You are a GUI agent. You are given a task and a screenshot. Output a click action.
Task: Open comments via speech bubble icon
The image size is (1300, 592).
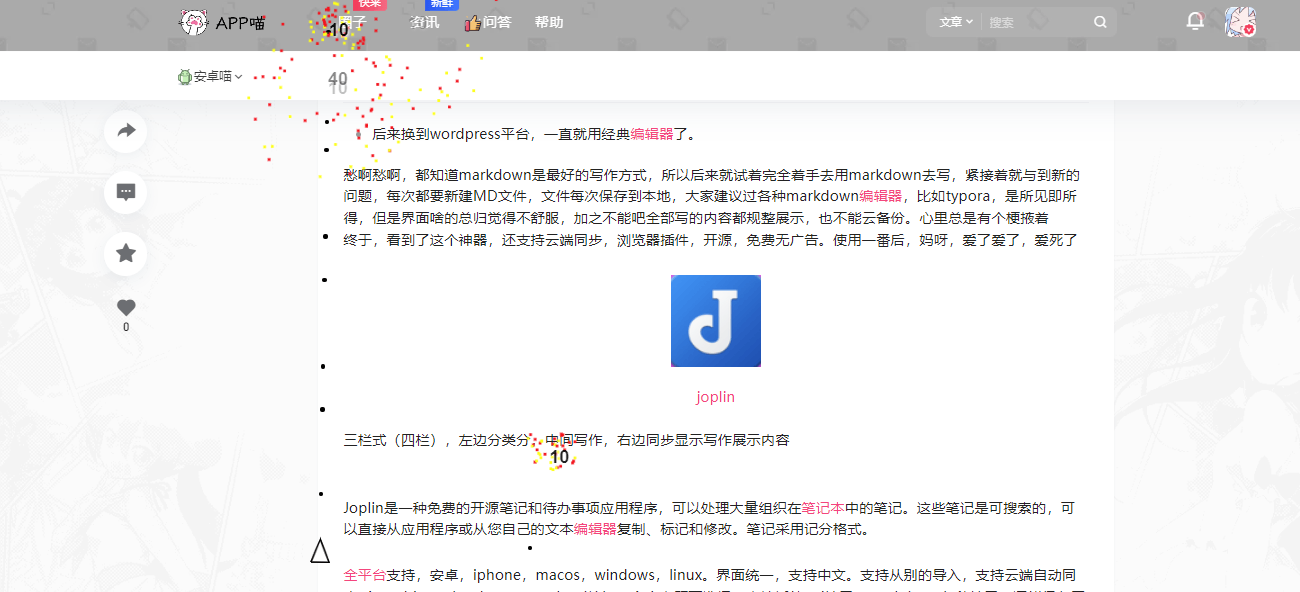coord(126,192)
